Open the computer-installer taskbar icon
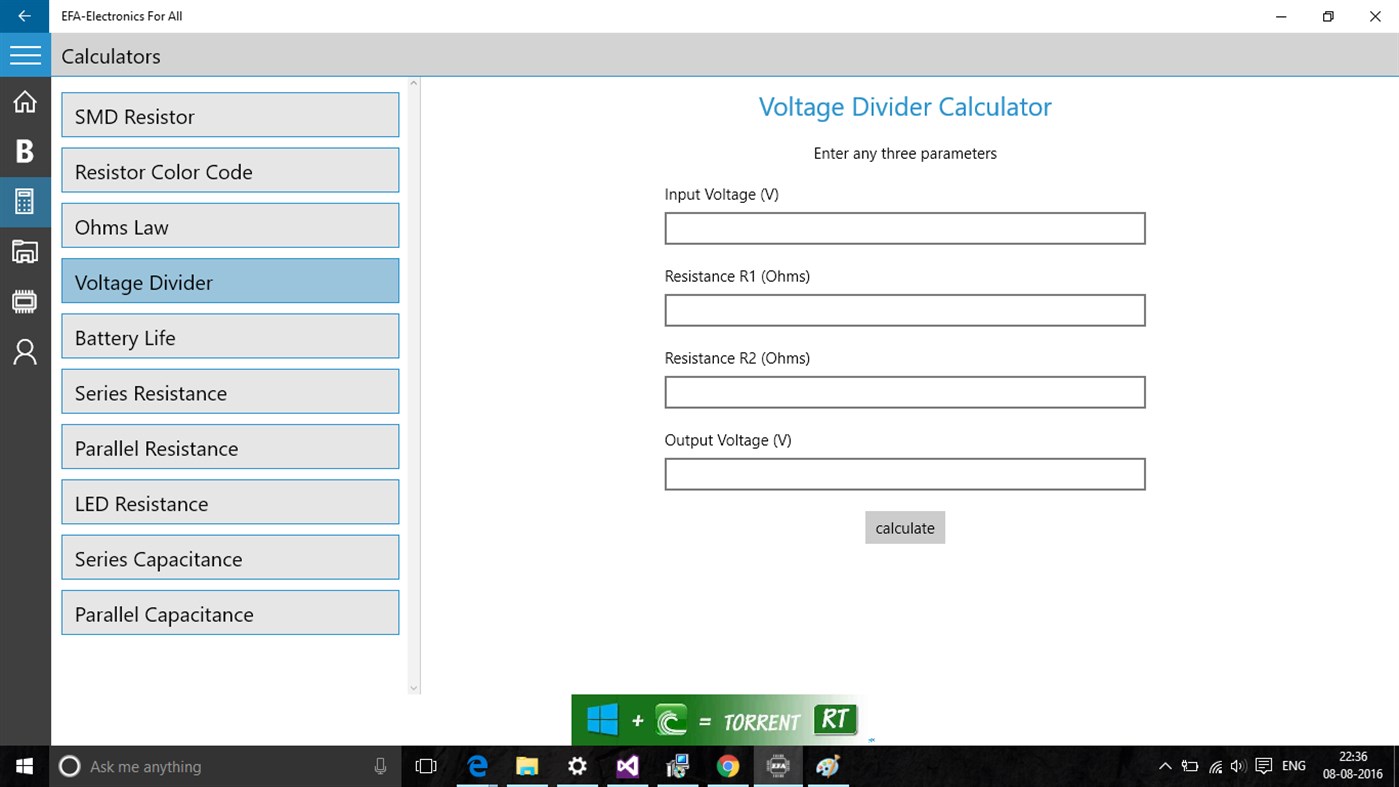Viewport: 1399px width, 787px height. pyautogui.click(x=678, y=766)
